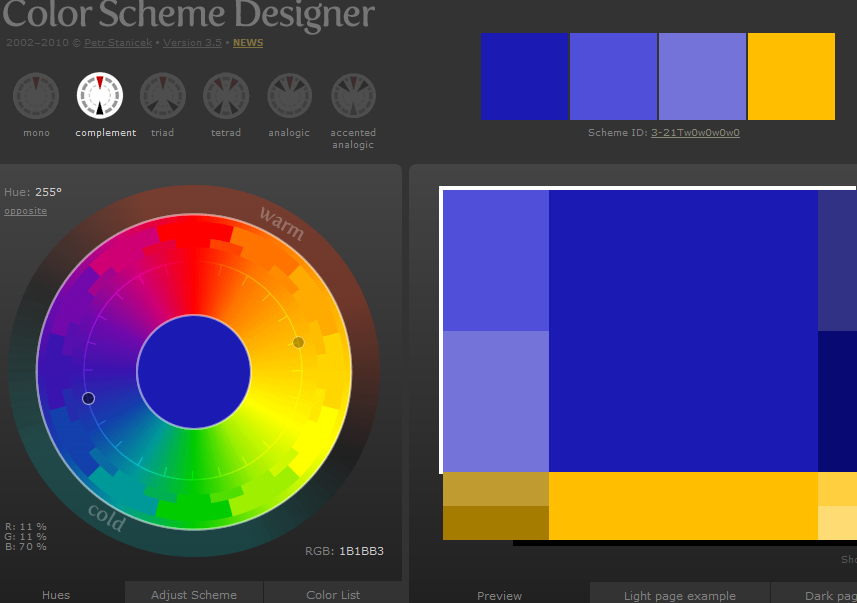Select the mono scheme mode
The image size is (857, 603).
tap(35, 95)
